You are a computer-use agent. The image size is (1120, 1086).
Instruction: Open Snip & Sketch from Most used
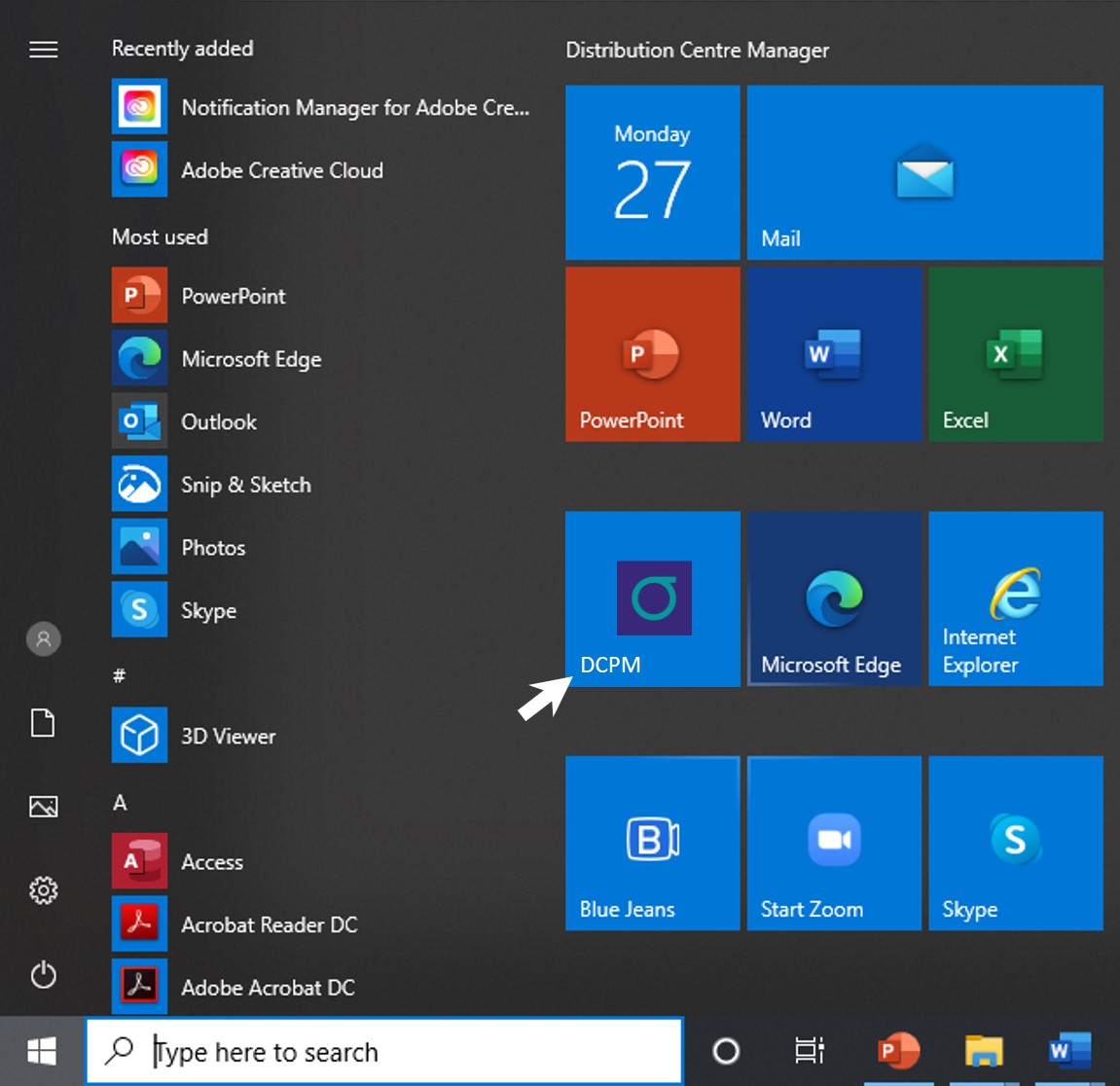pyautogui.click(x=245, y=485)
